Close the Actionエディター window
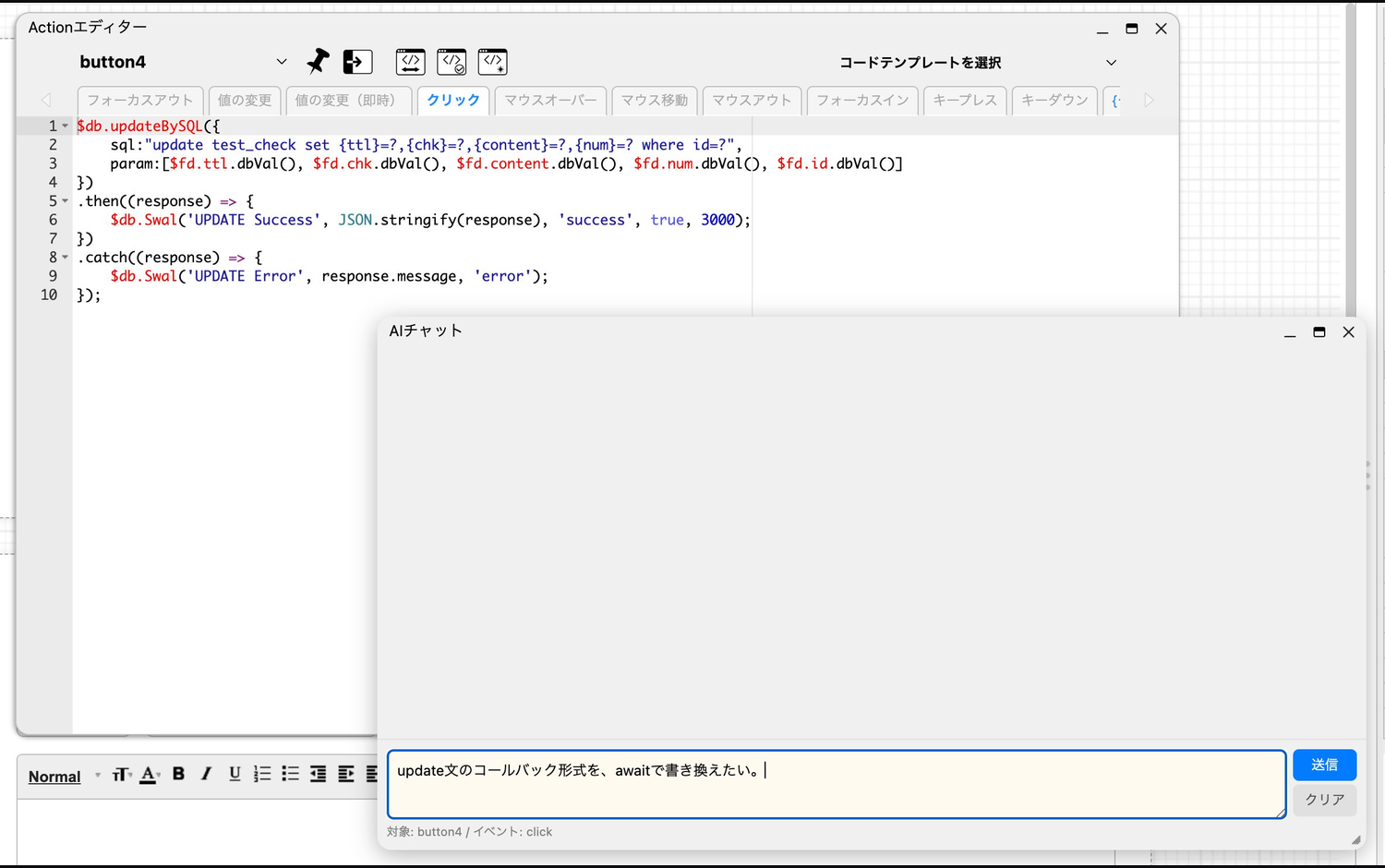Viewport: 1385px width, 868px height. pos(1162,30)
